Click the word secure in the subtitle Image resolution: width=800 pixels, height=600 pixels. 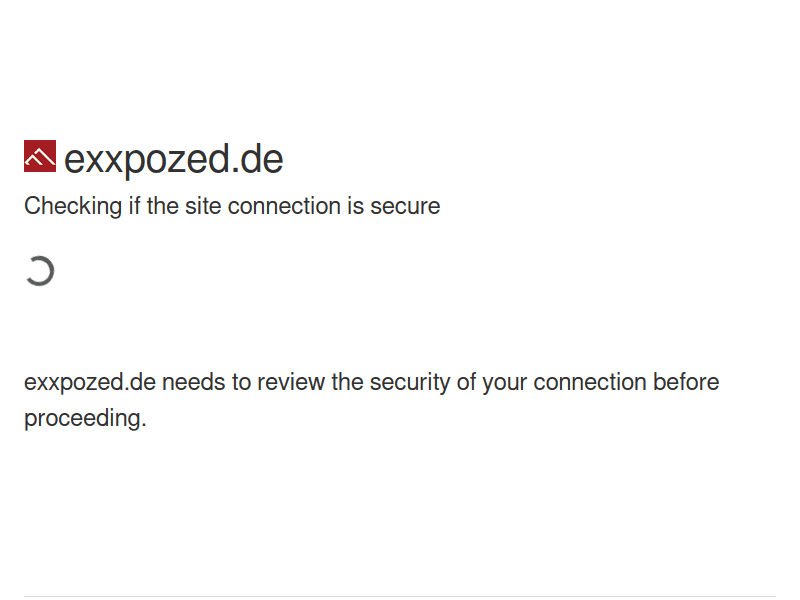click(405, 207)
